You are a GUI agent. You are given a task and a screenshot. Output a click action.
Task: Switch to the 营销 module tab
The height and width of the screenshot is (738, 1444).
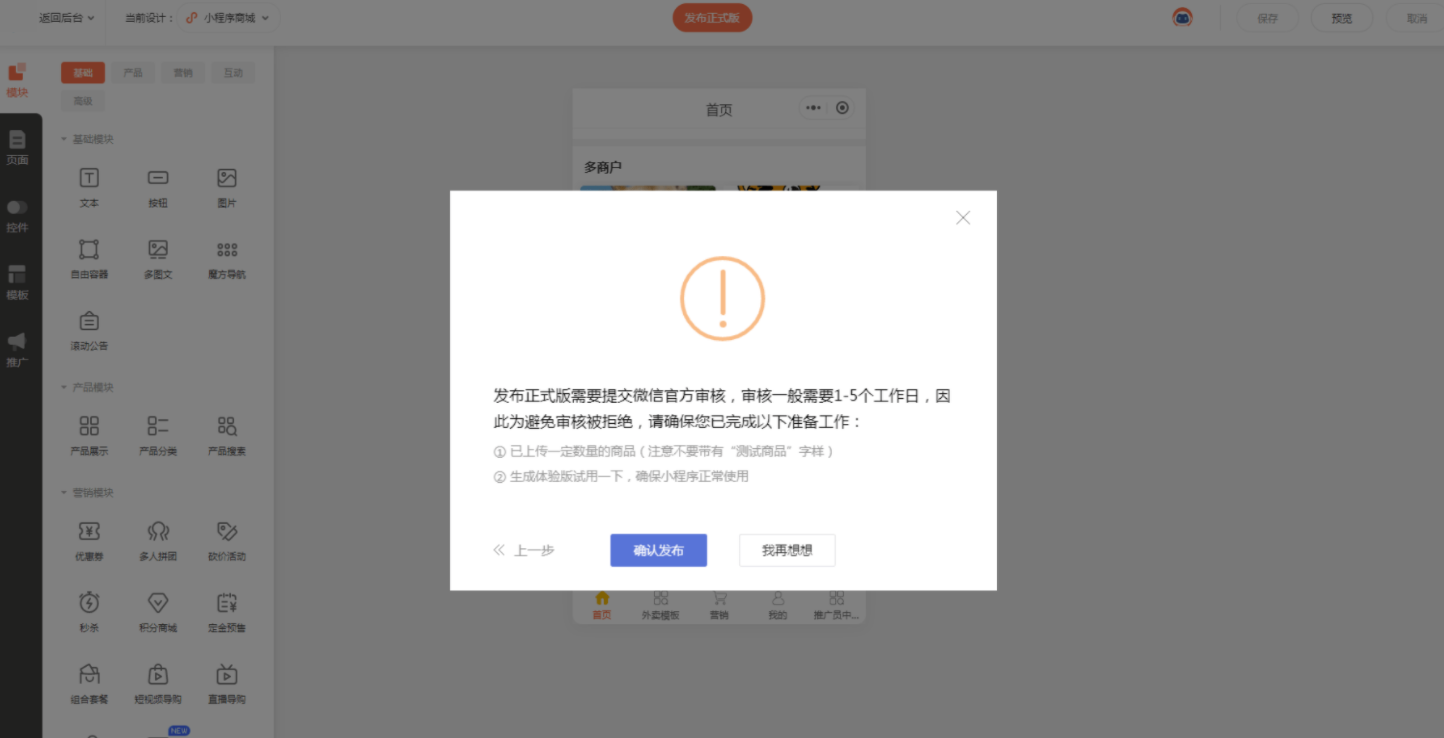click(x=183, y=73)
